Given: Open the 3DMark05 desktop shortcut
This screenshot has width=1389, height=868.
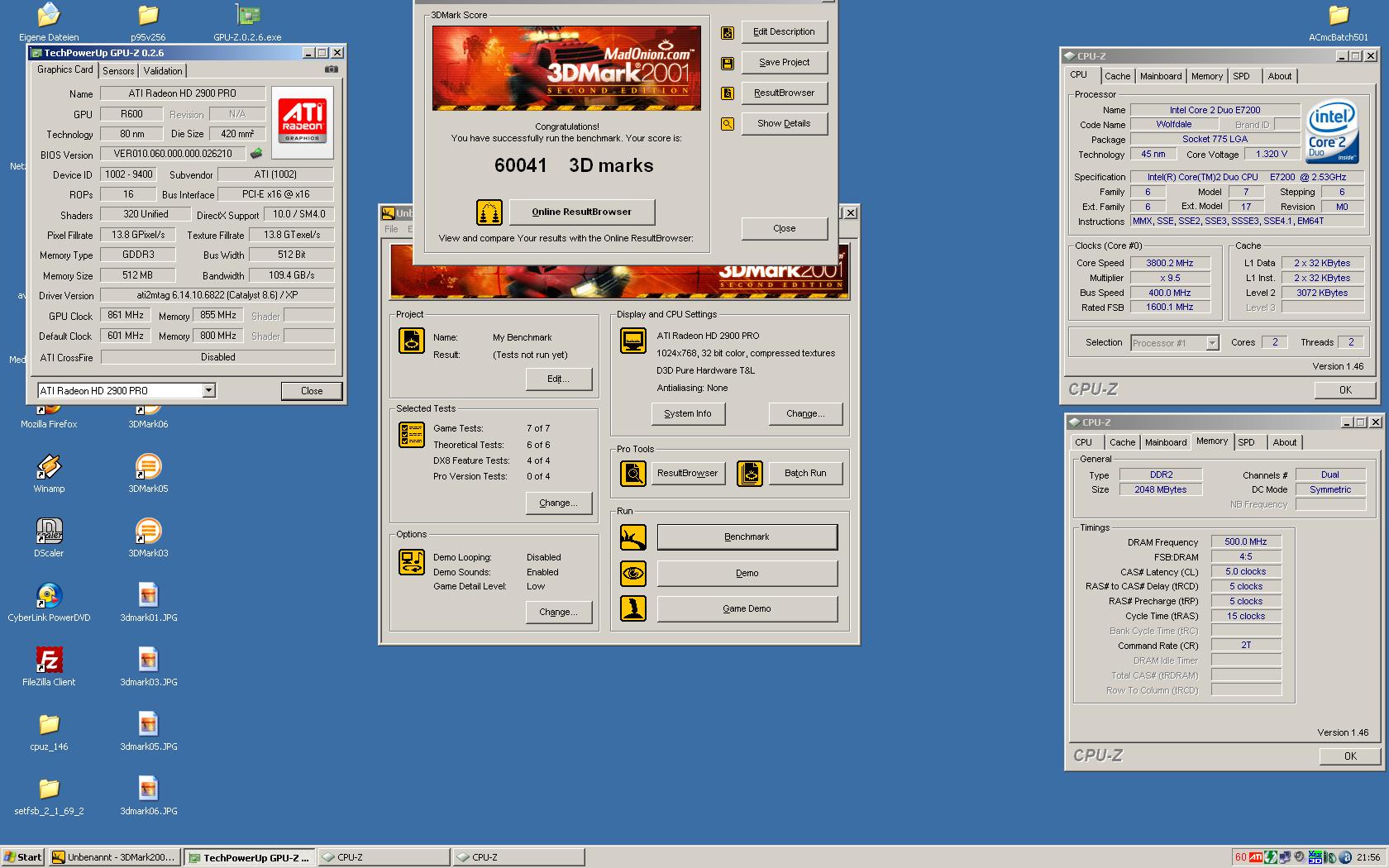Looking at the screenshot, I should tap(148, 473).
